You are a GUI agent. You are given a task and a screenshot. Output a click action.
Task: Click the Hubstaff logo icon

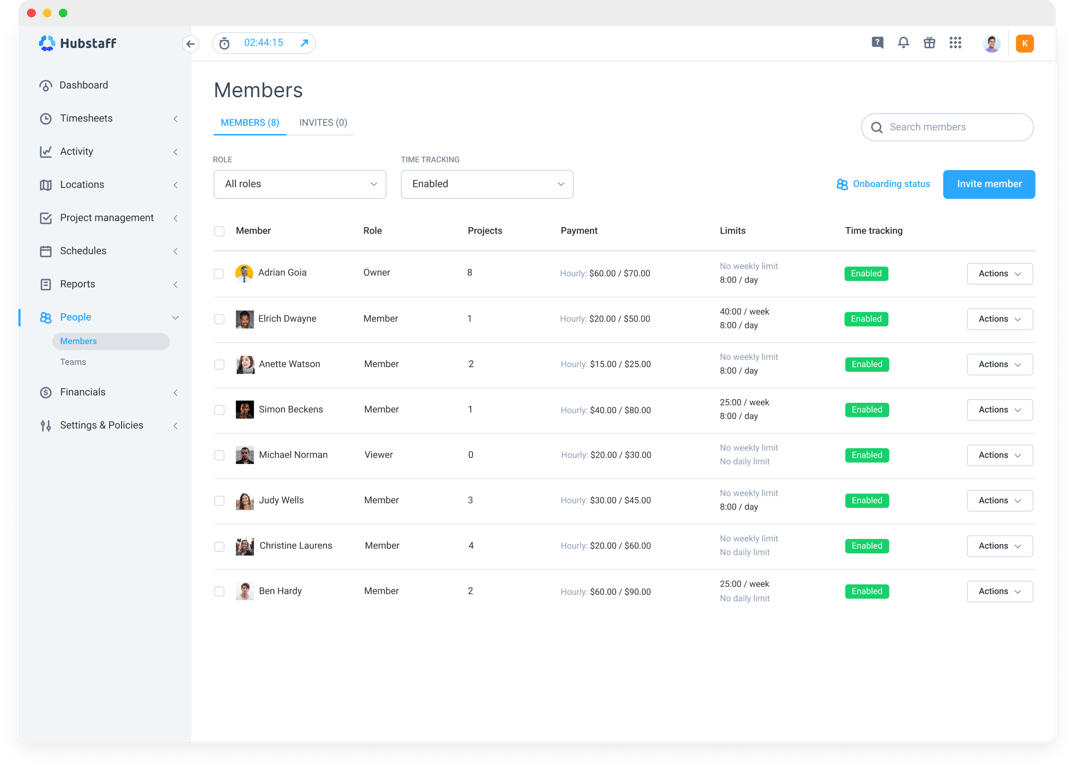click(47, 43)
